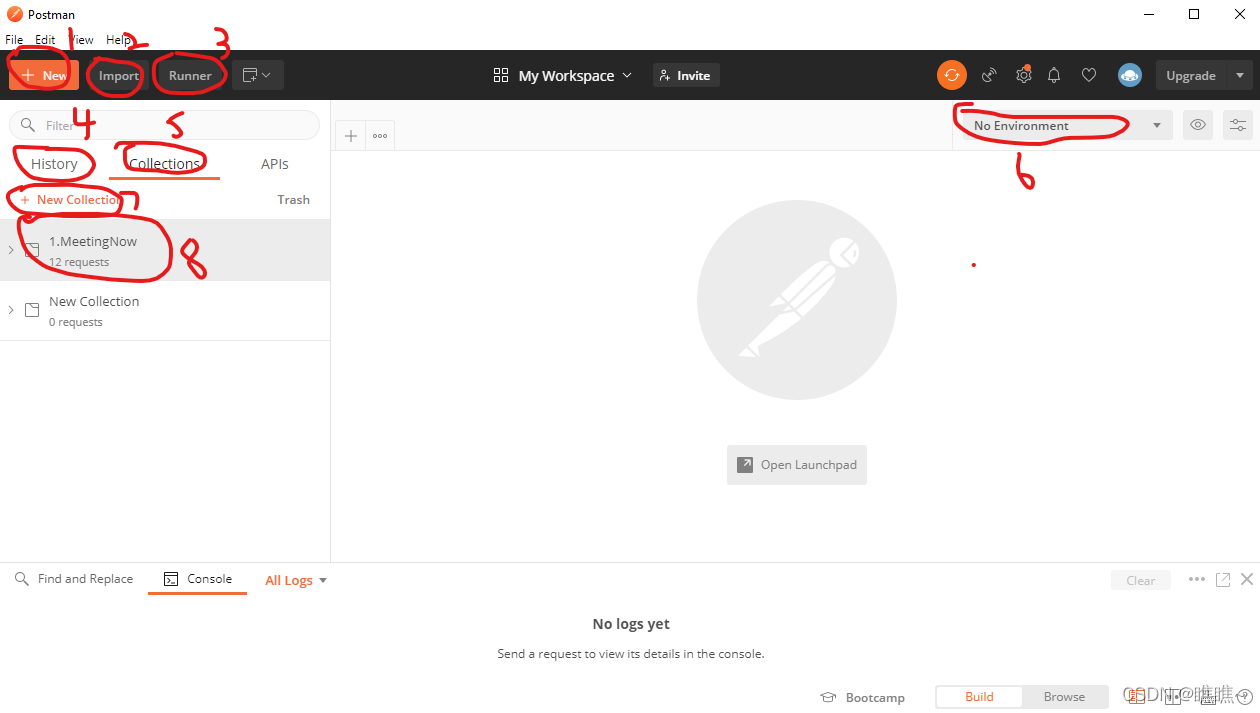Open notifications bell in header
The width and height of the screenshot is (1260, 713).
coord(1054,75)
